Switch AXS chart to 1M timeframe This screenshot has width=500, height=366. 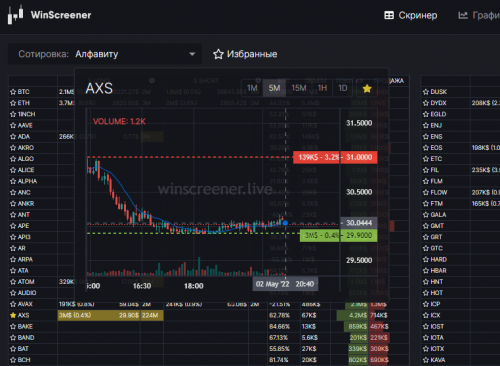(x=252, y=88)
